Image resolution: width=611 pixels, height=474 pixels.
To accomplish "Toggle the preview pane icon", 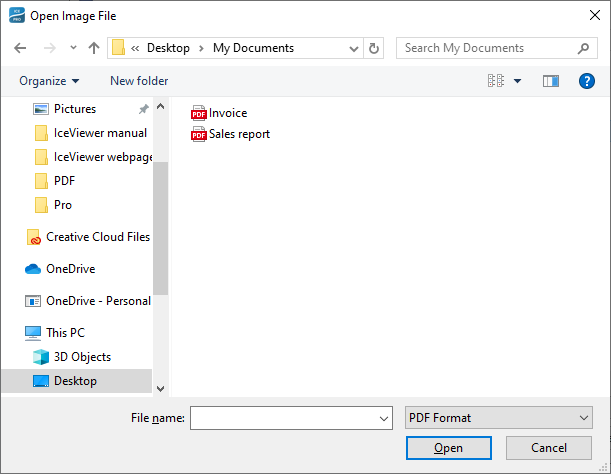I will tap(551, 81).
